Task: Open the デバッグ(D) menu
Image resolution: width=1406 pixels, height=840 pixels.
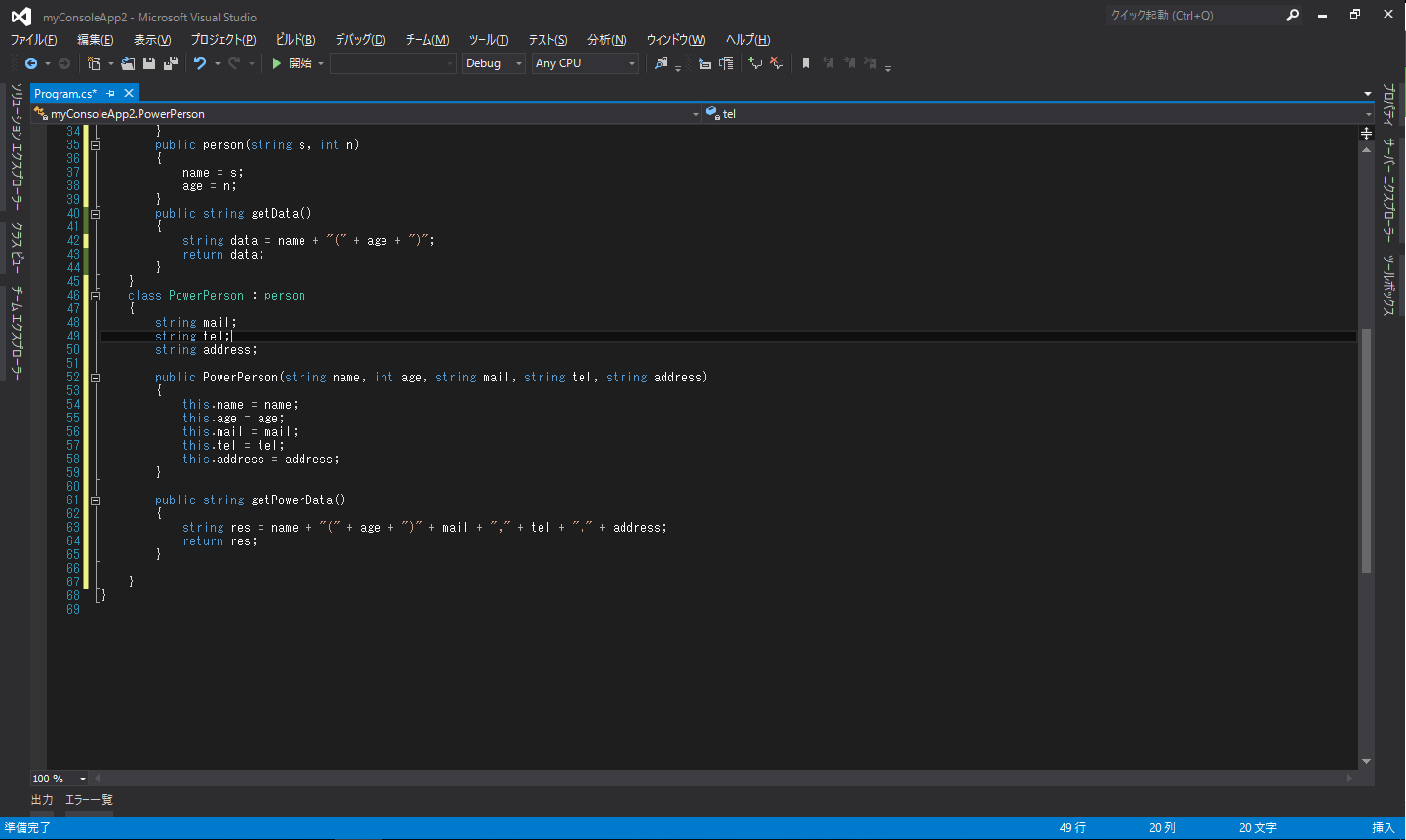Action: pos(360,40)
